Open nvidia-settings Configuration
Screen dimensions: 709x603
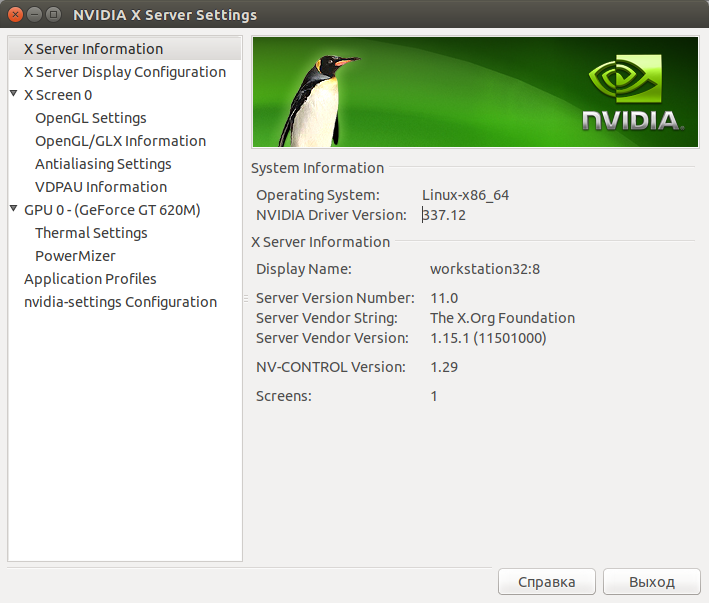(x=121, y=302)
